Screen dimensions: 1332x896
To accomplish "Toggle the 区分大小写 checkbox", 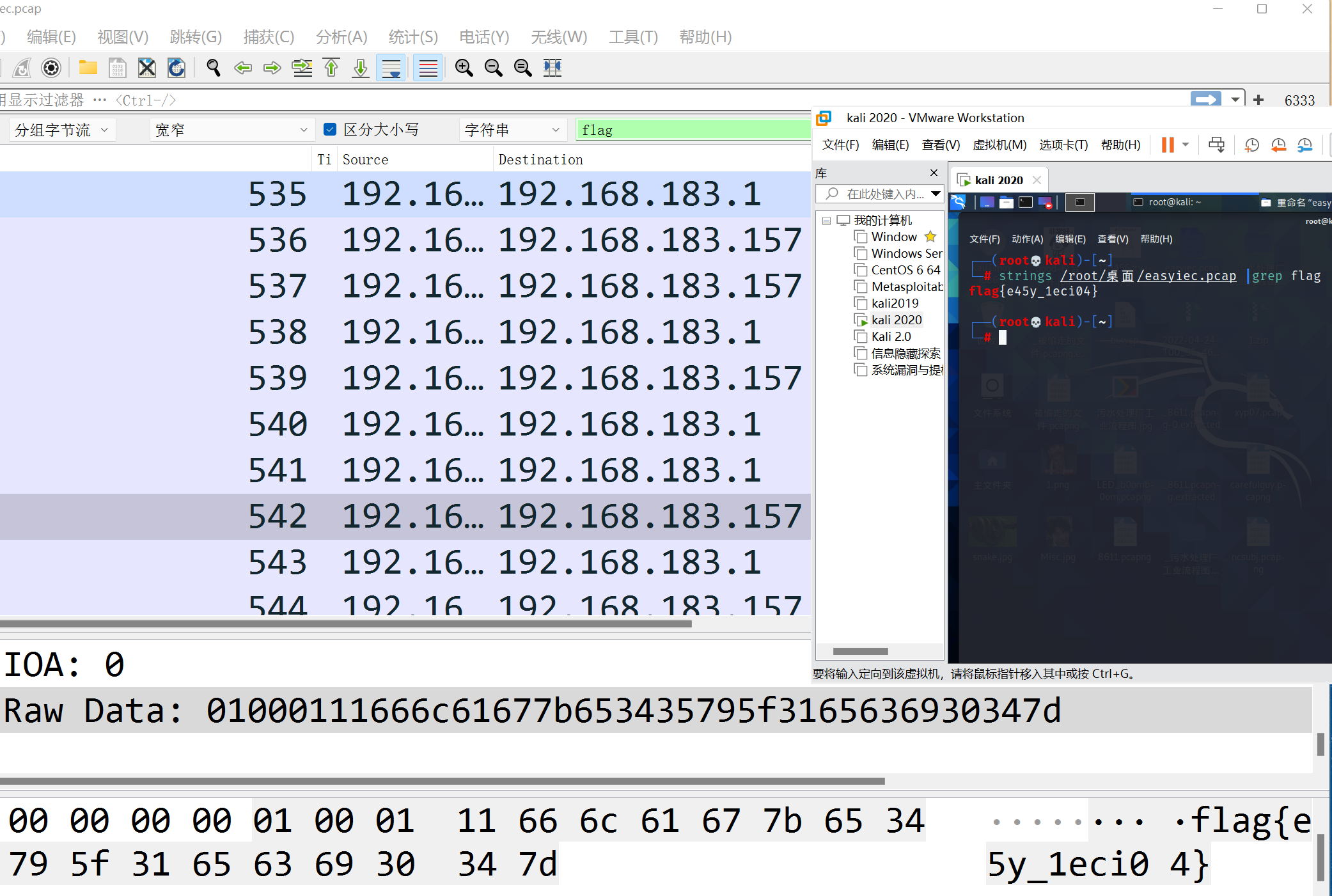I will click(x=331, y=130).
